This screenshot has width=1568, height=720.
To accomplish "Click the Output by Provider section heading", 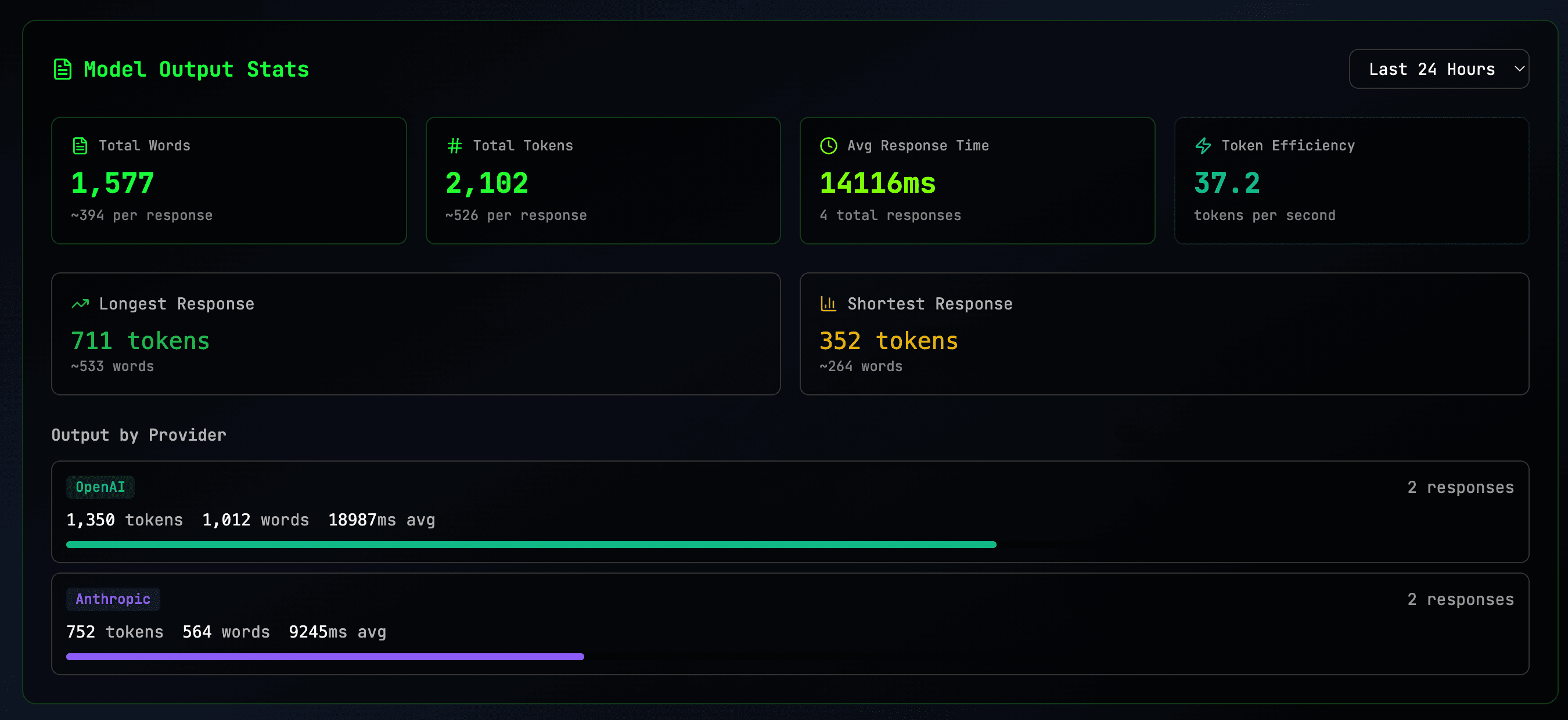I will tap(139, 434).
